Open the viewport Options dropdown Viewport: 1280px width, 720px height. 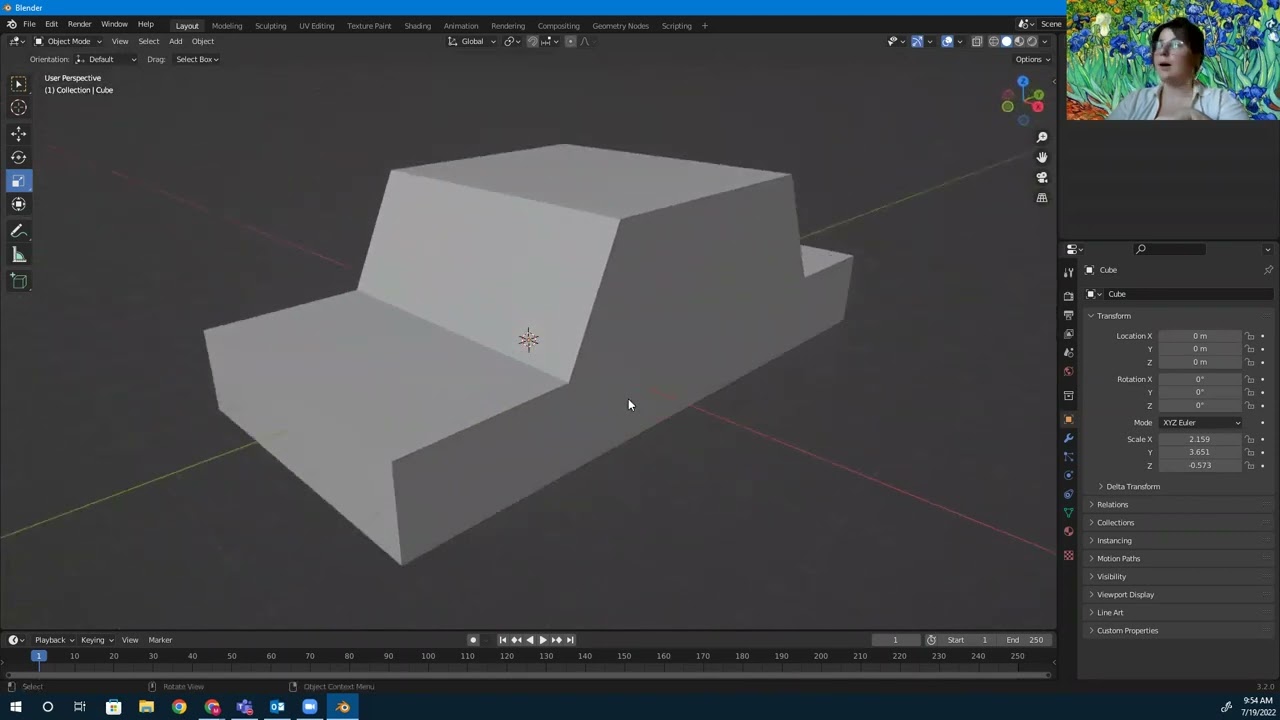coord(1032,59)
